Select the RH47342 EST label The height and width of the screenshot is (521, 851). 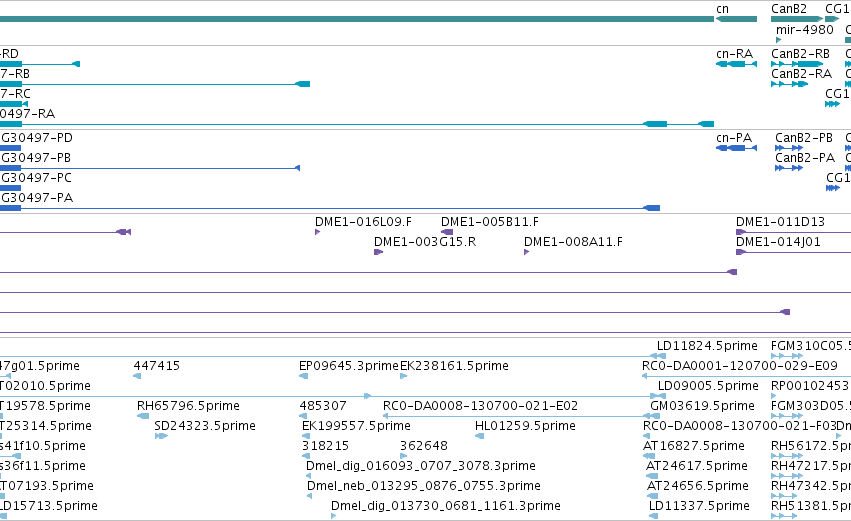(x=811, y=486)
